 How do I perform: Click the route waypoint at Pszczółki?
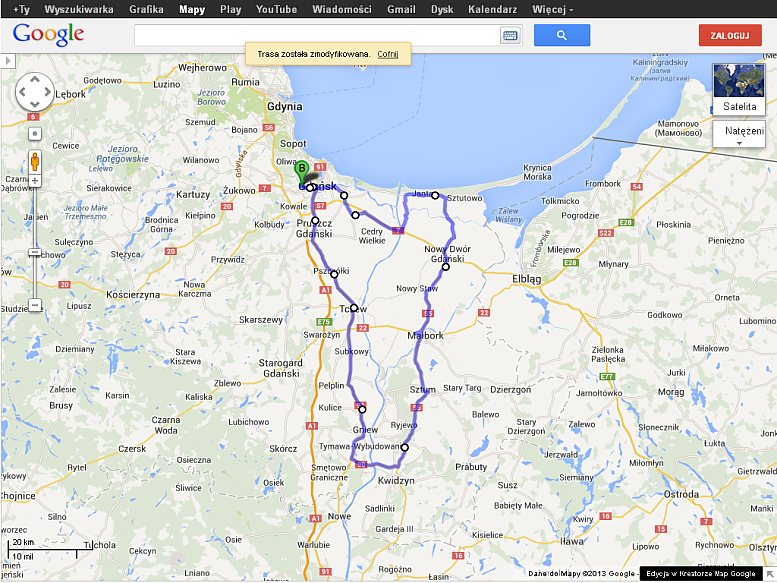pyautogui.click(x=334, y=274)
